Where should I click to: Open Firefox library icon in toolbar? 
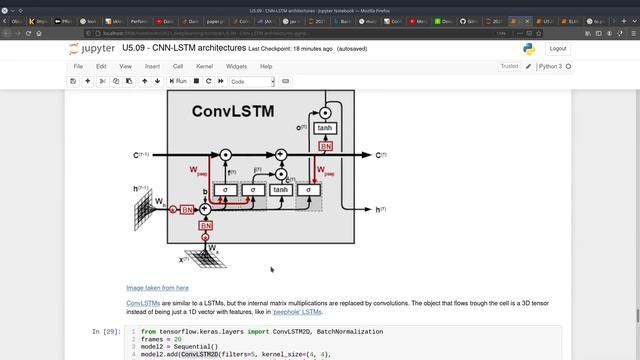pos(588,33)
